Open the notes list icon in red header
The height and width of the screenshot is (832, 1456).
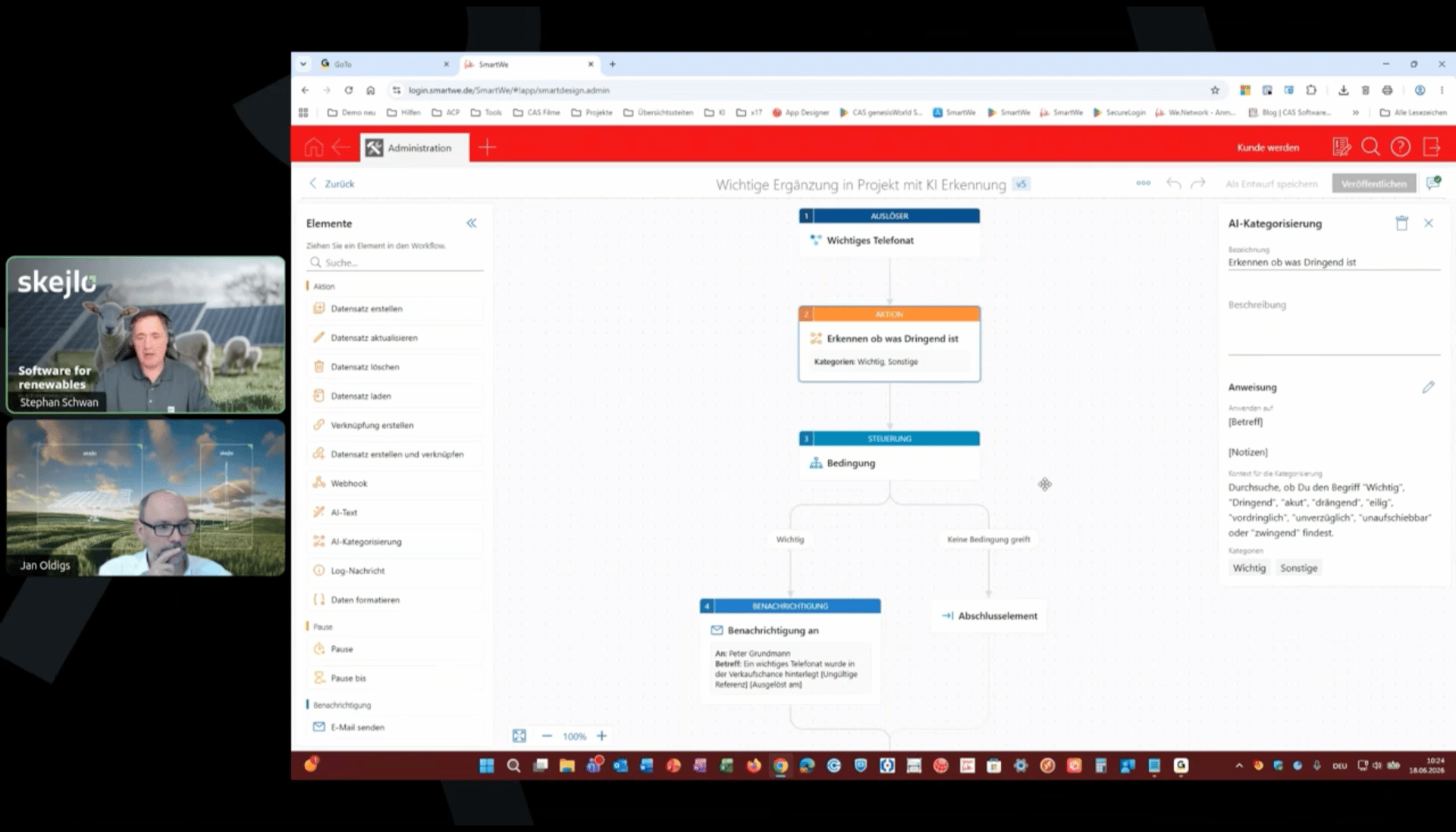[x=1341, y=146]
